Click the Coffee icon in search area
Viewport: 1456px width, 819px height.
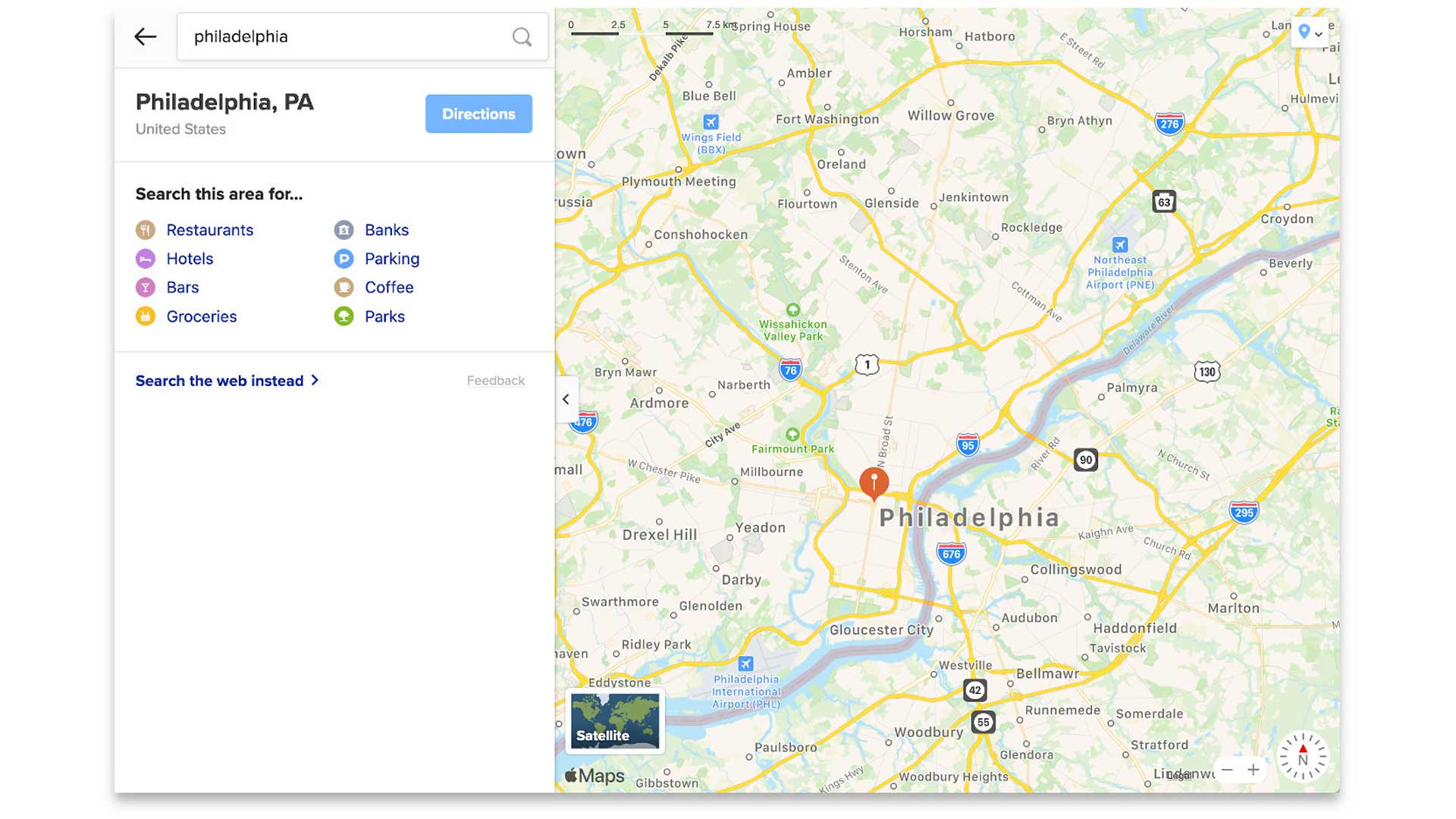click(x=343, y=287)
